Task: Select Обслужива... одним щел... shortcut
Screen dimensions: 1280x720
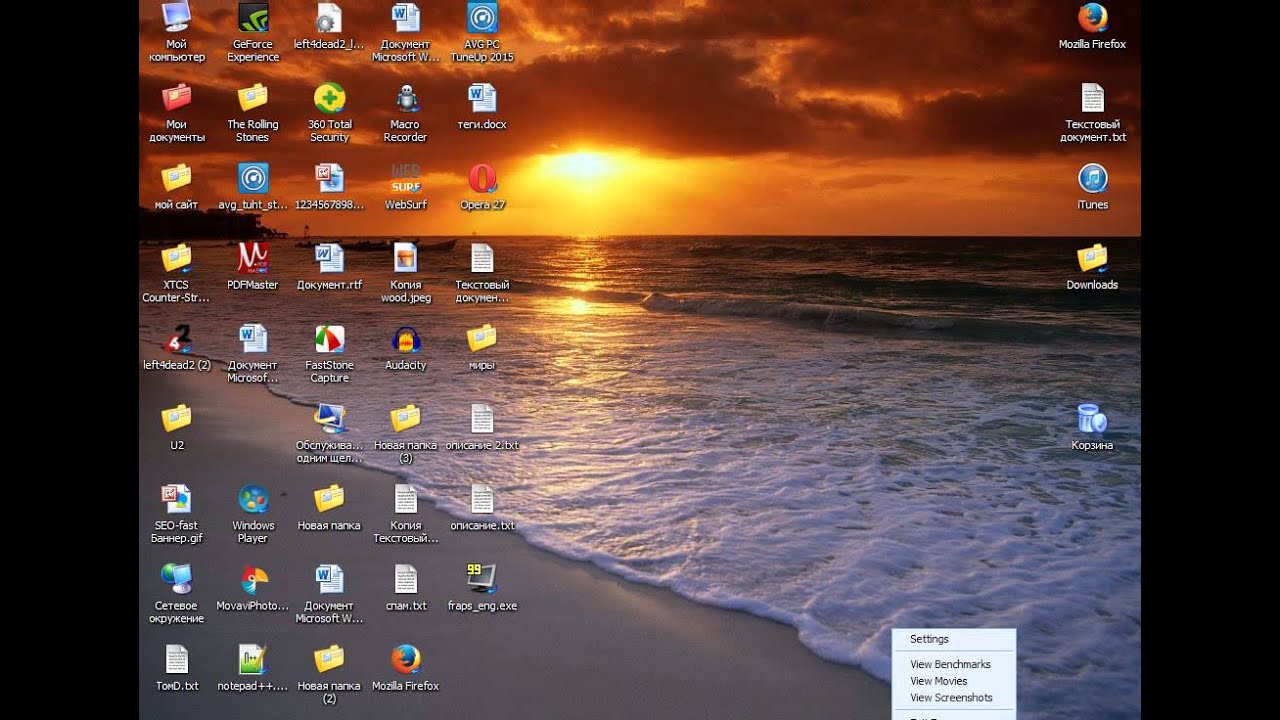Action: point(329,433)
